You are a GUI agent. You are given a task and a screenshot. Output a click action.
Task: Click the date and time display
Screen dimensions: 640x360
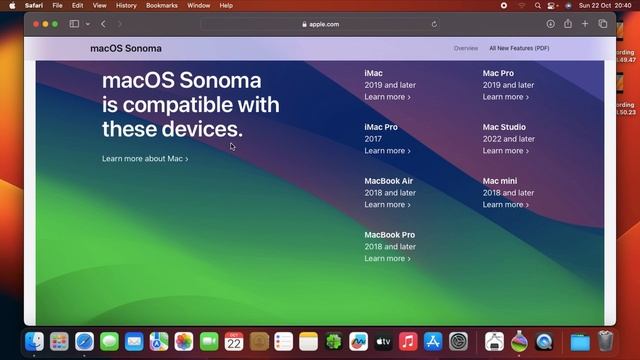coord(605,5)
